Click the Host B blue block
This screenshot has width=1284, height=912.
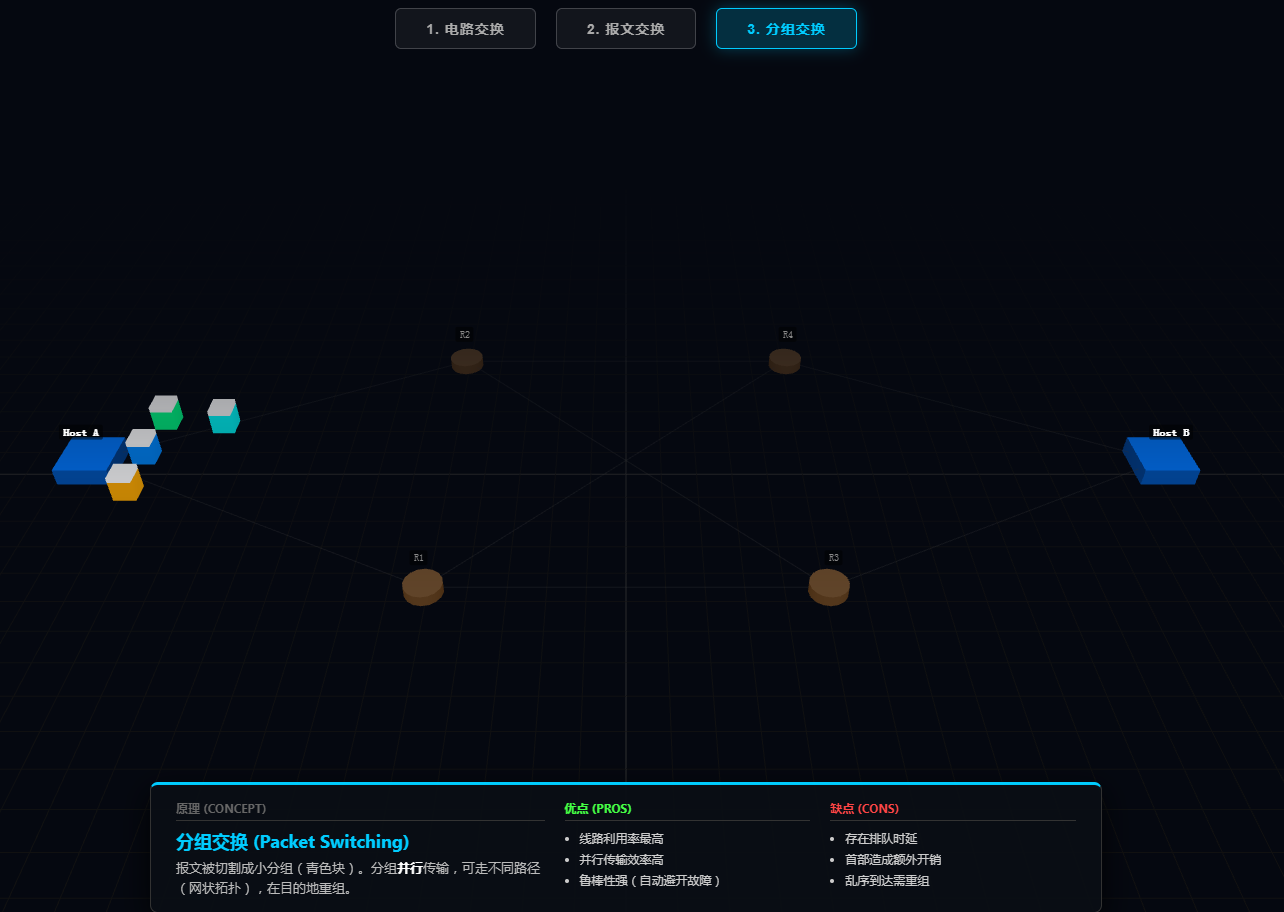(1161, 461)
